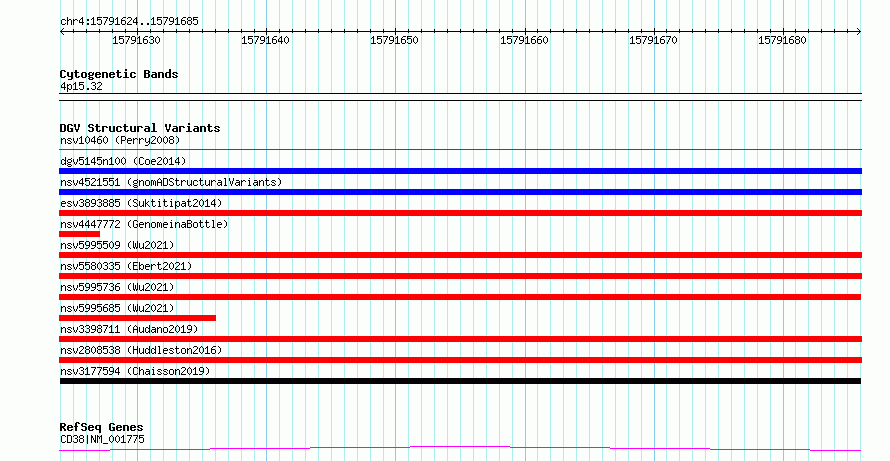Click the nsv5995509 (Wu2021) label
The image size is (890, 461).
(x=117, y=245)
